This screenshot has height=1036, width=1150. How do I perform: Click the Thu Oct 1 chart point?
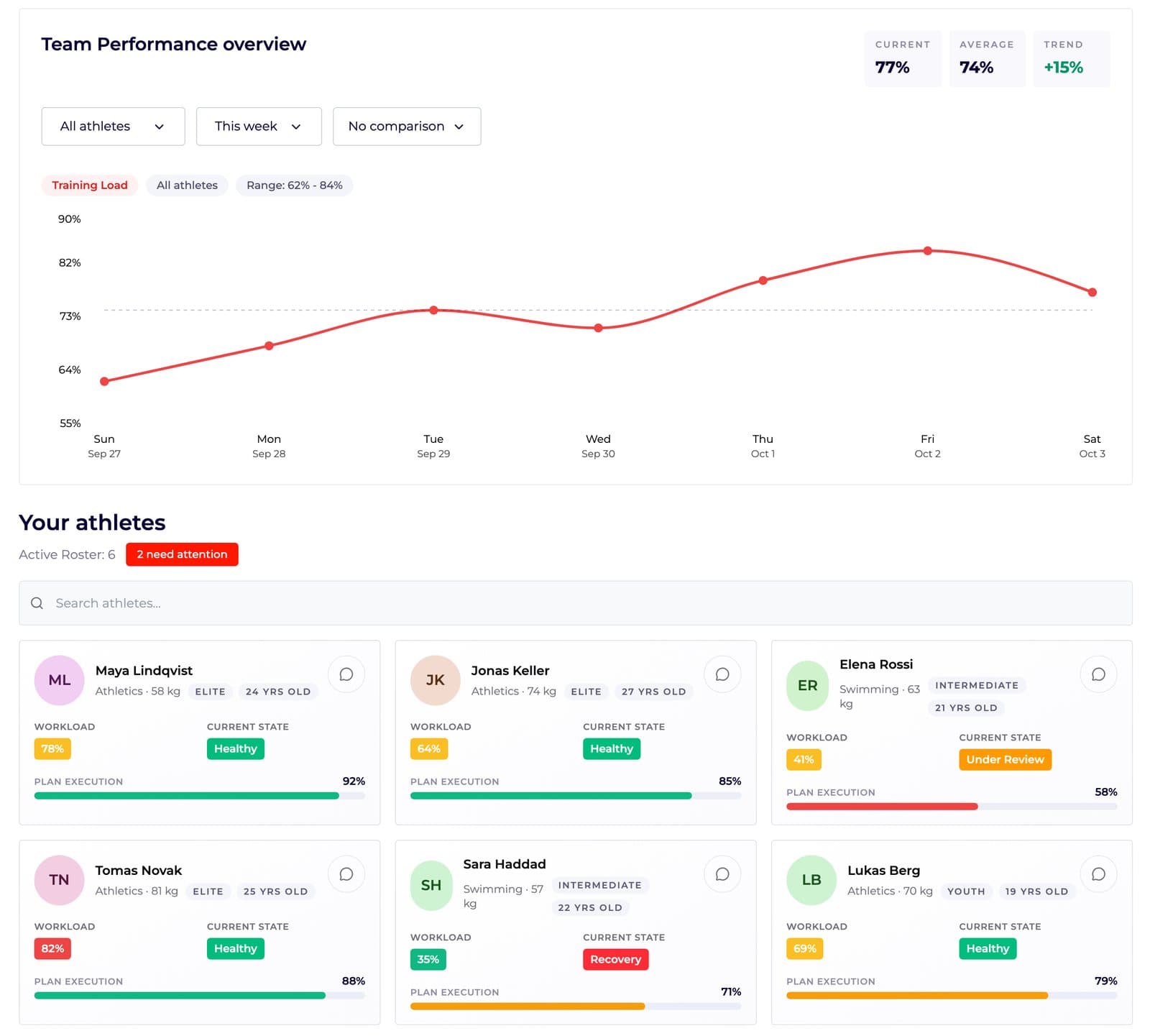point(763,280)
